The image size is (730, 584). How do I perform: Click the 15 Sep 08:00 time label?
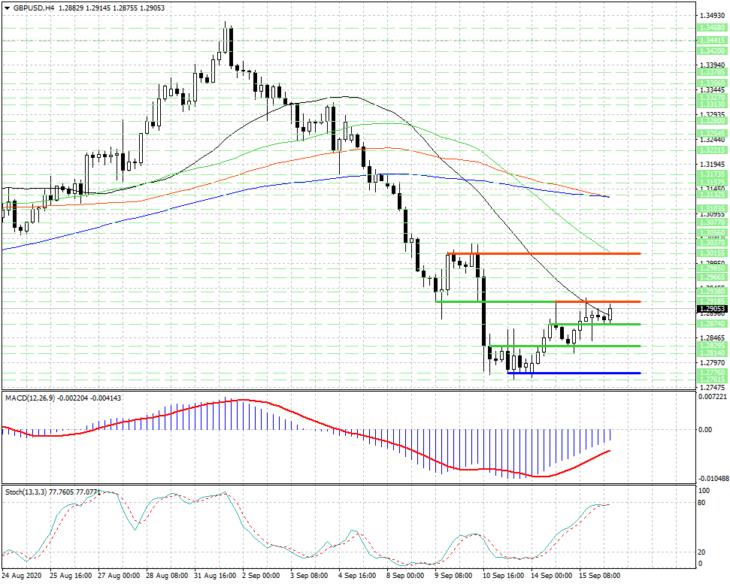coord(599,576)
